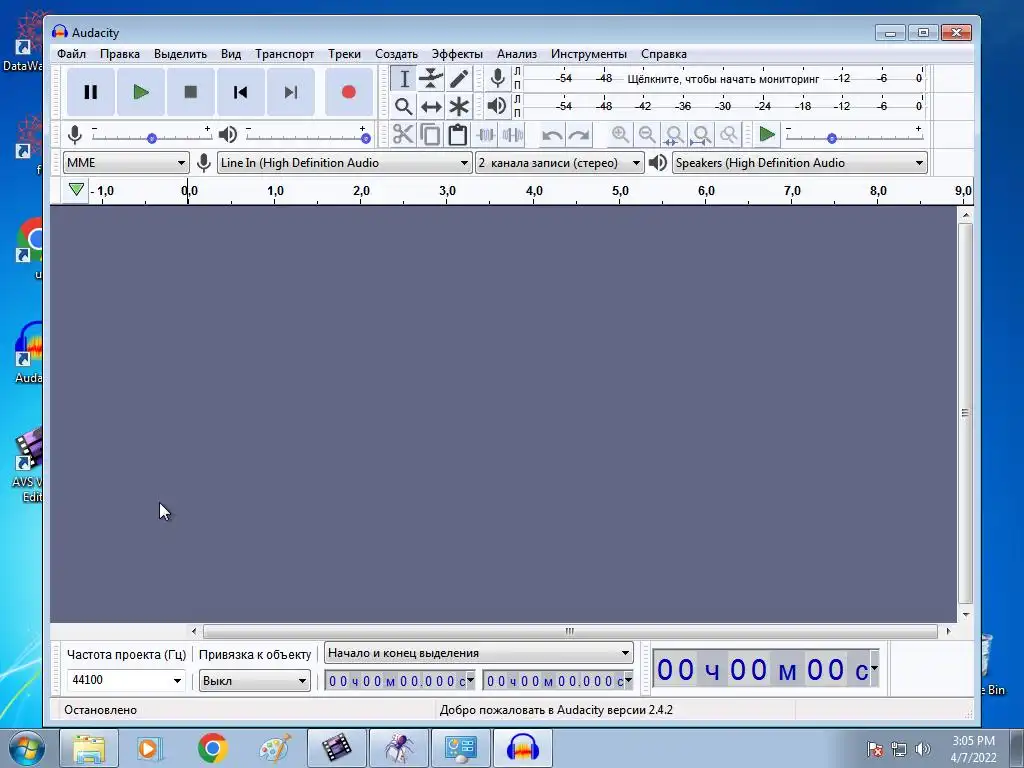Click the playback level meter scale
The width and height of the screenshot is (1024, 768).
pyautogui.click(x=724, y=106)
